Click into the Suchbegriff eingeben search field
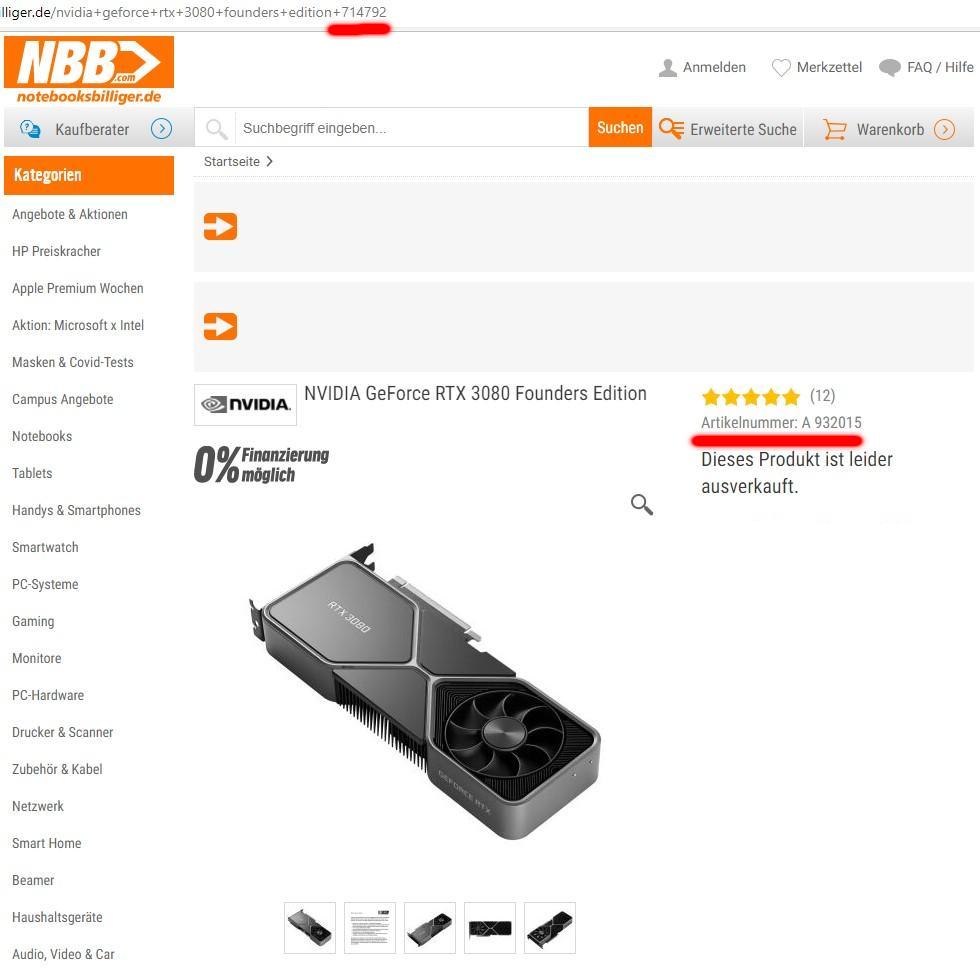The image size is (980, 974). (x=412, y=128)
